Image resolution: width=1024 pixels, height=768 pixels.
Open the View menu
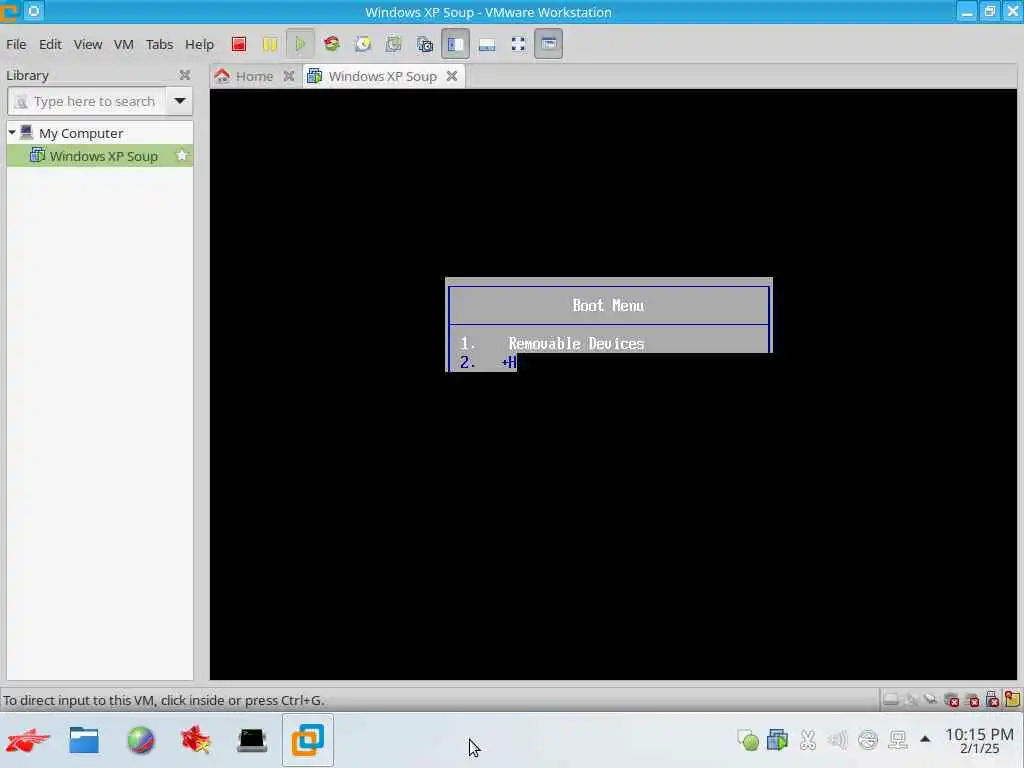click(x=88, y=44)
